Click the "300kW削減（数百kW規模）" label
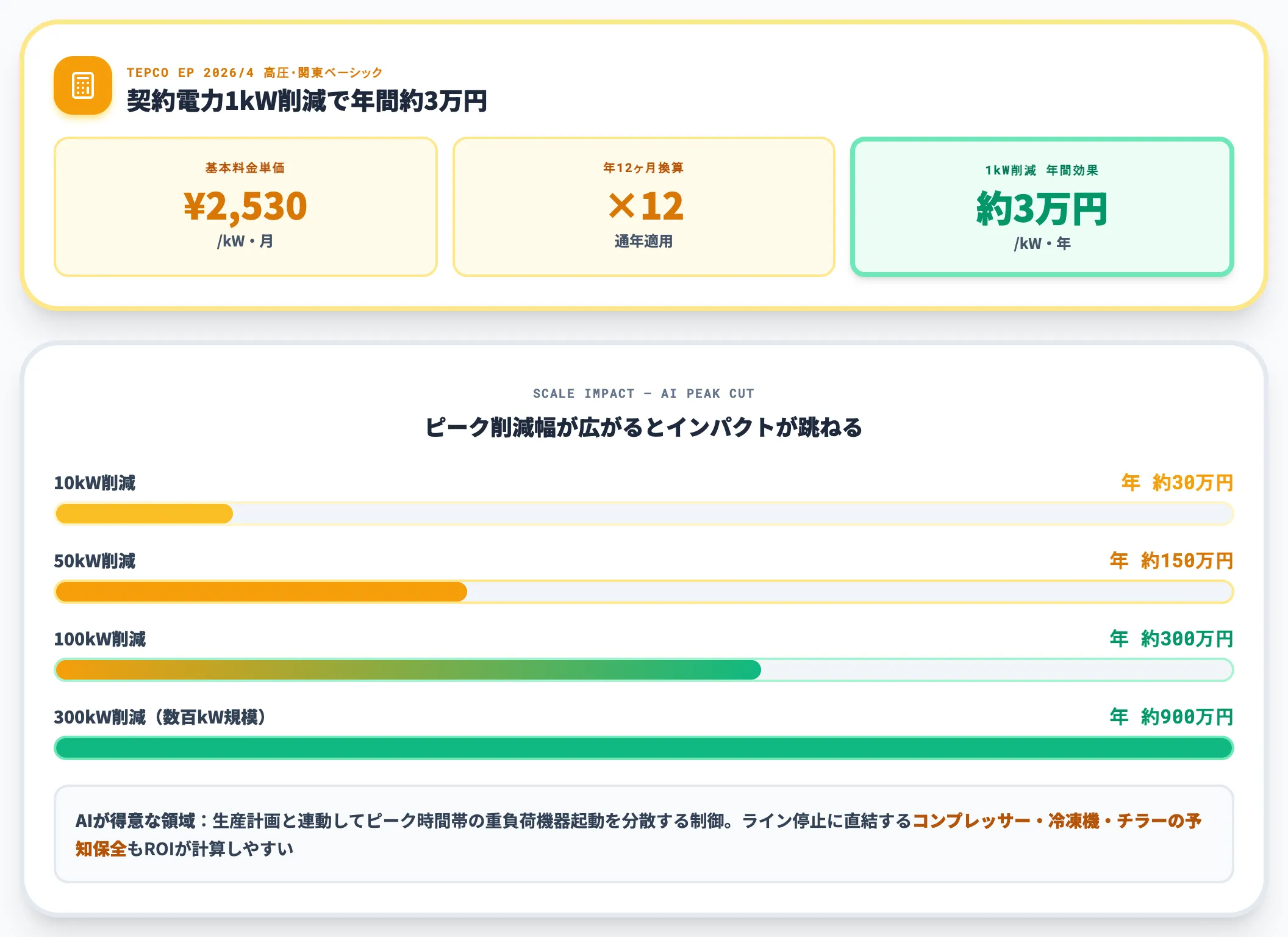Image resolution: width=1288 pixels, height=937 pixels. coord(160,717)
